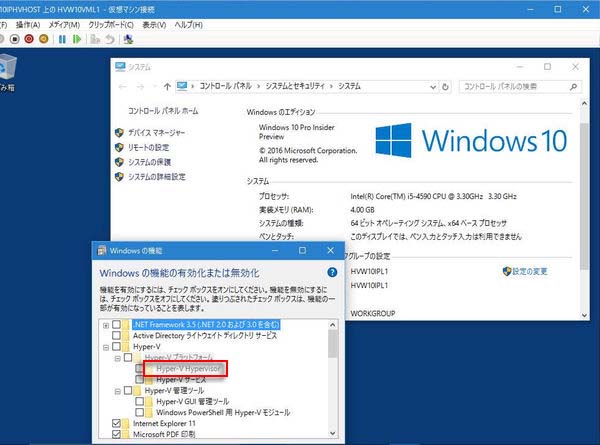Image resolution: width=600 pixels, height=445 pixels.
Task: Check the Hyper-V GUI 管理ツール checkbox
Action: [x=140, y=401]
